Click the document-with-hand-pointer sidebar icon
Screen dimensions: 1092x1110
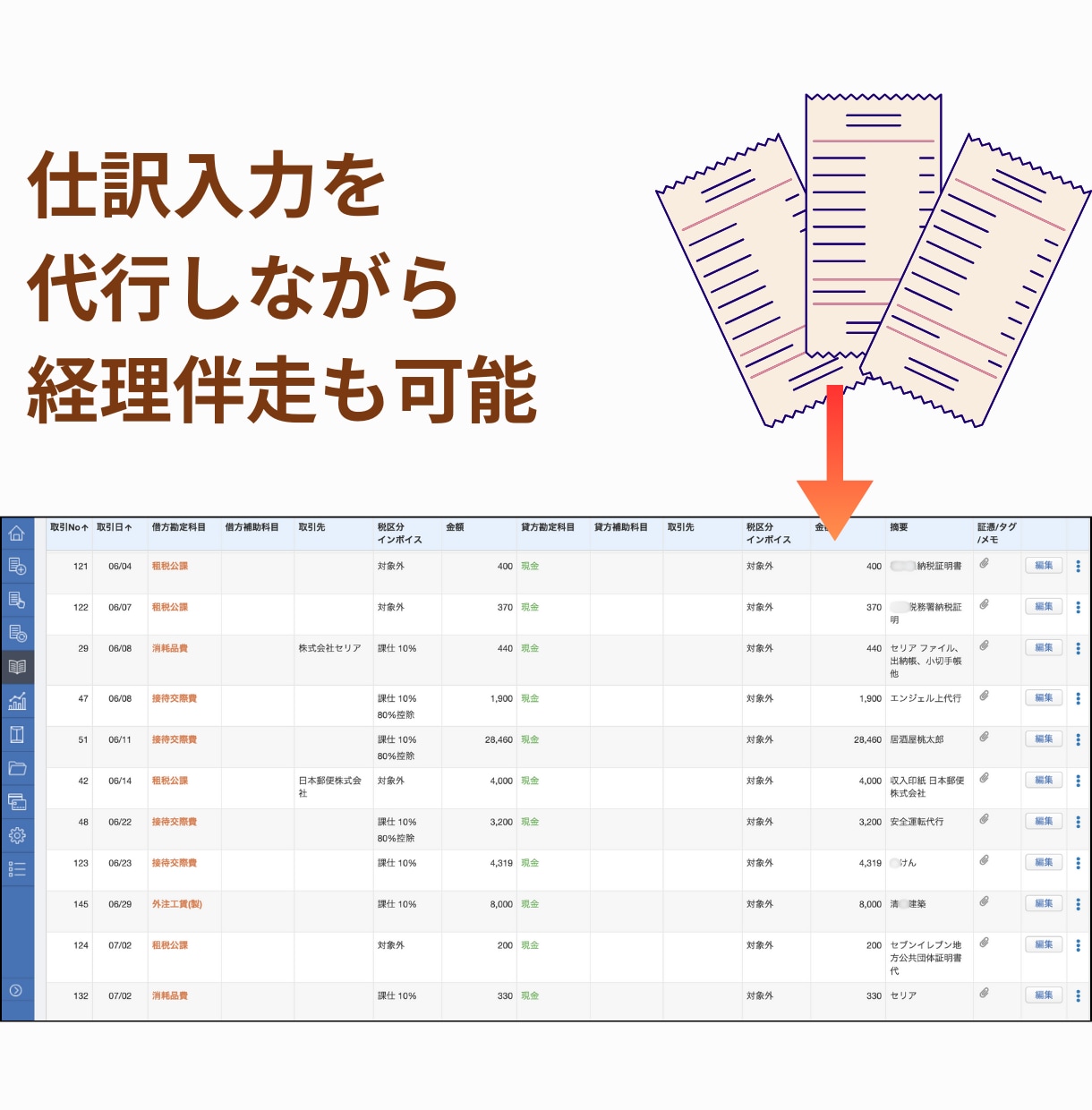(16, 600)
